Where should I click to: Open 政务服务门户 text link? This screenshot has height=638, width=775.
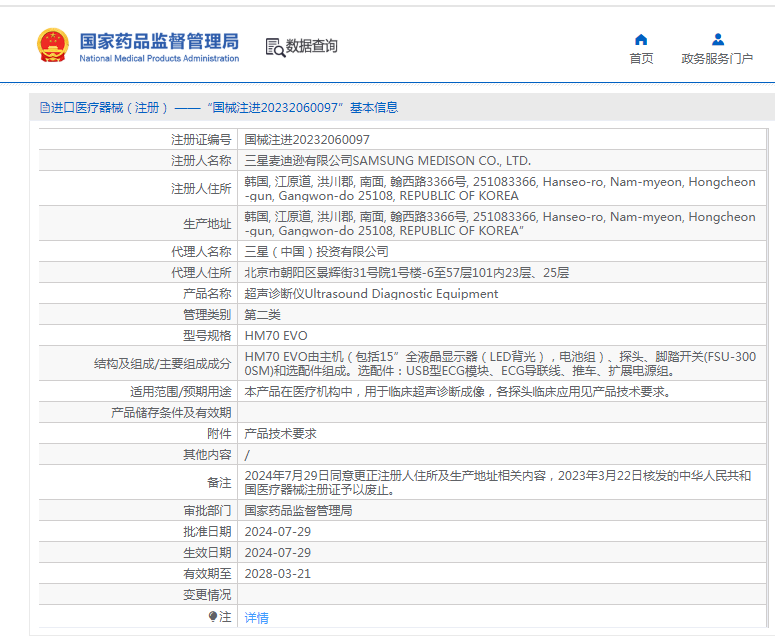717,59
